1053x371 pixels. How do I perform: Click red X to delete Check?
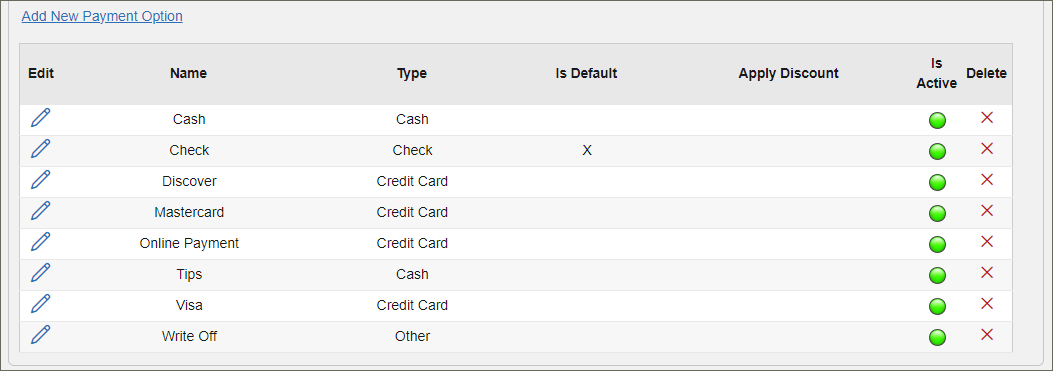tap(987, 149)
